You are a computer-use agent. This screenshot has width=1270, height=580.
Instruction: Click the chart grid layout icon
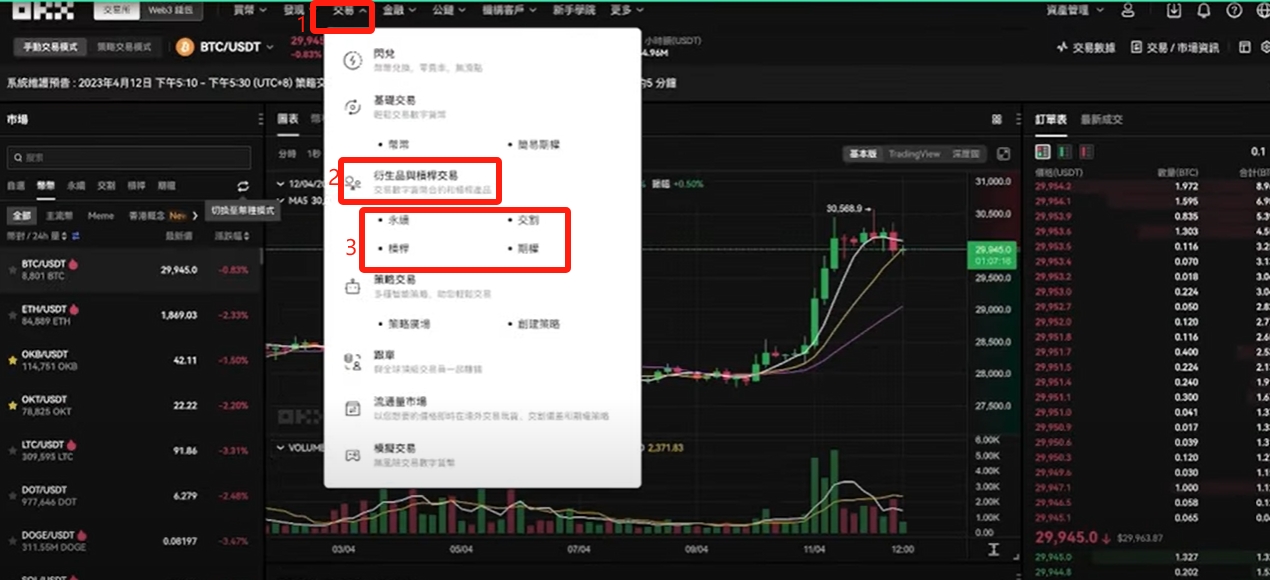(x=996, y=119)
